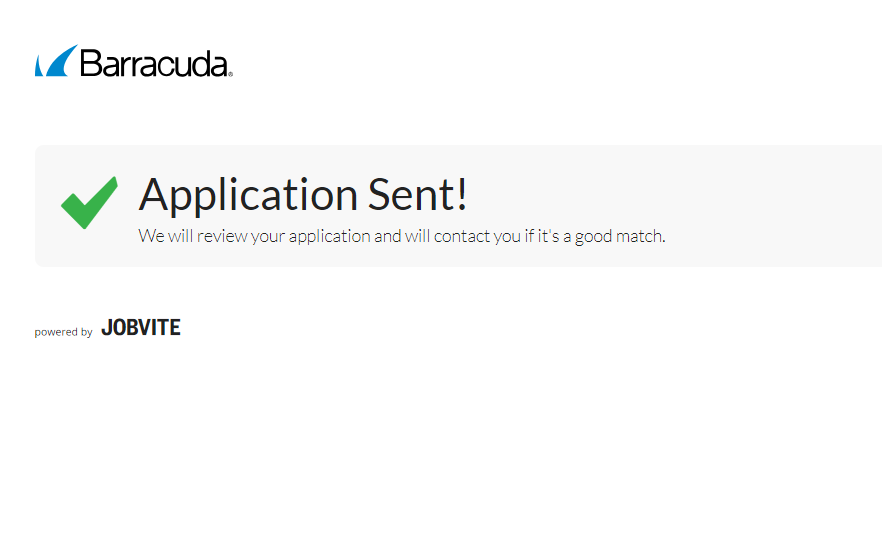
Task: Click the green checkmark success icon
Action: click(89, 202)
